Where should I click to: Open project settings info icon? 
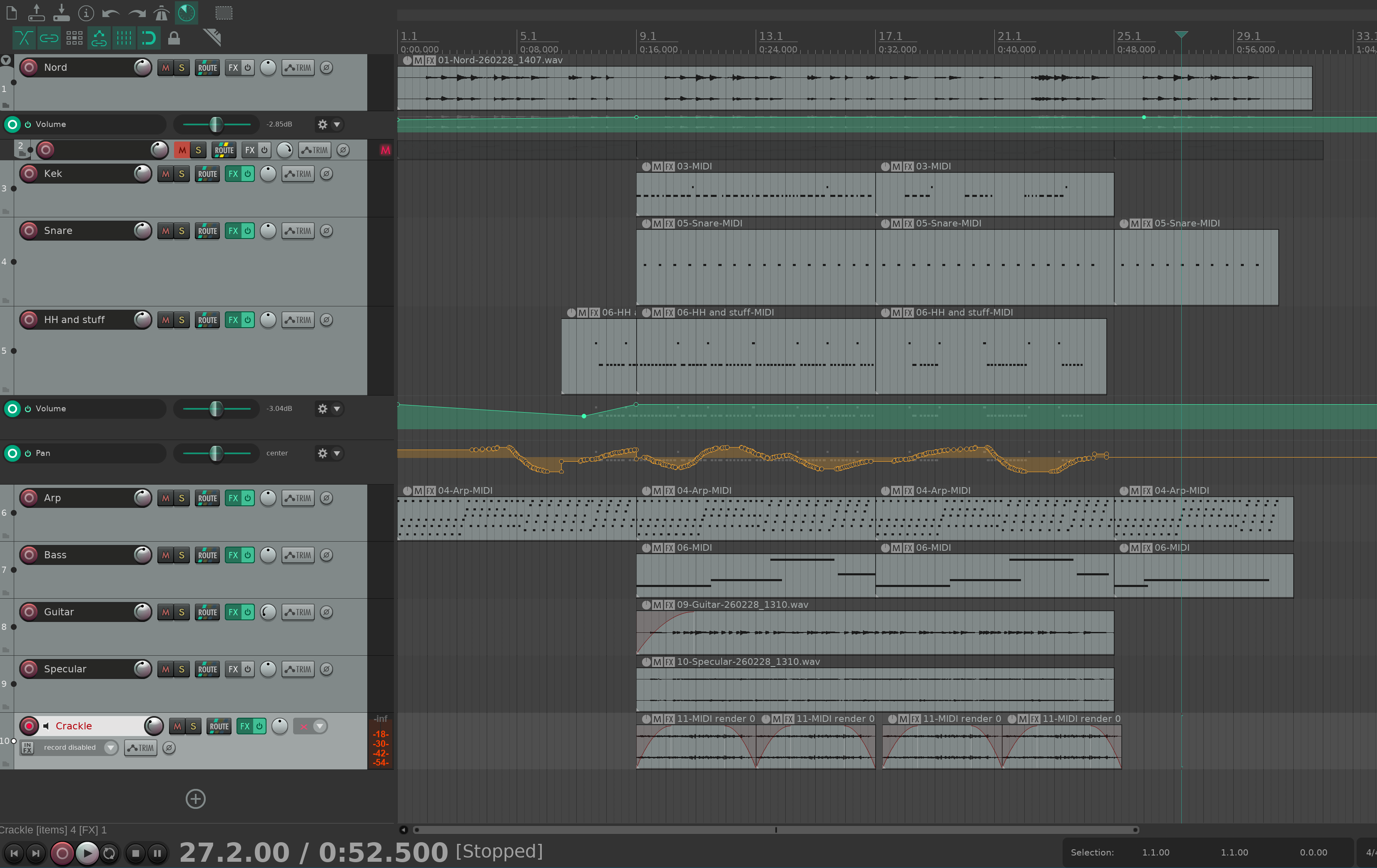point(86,12)
